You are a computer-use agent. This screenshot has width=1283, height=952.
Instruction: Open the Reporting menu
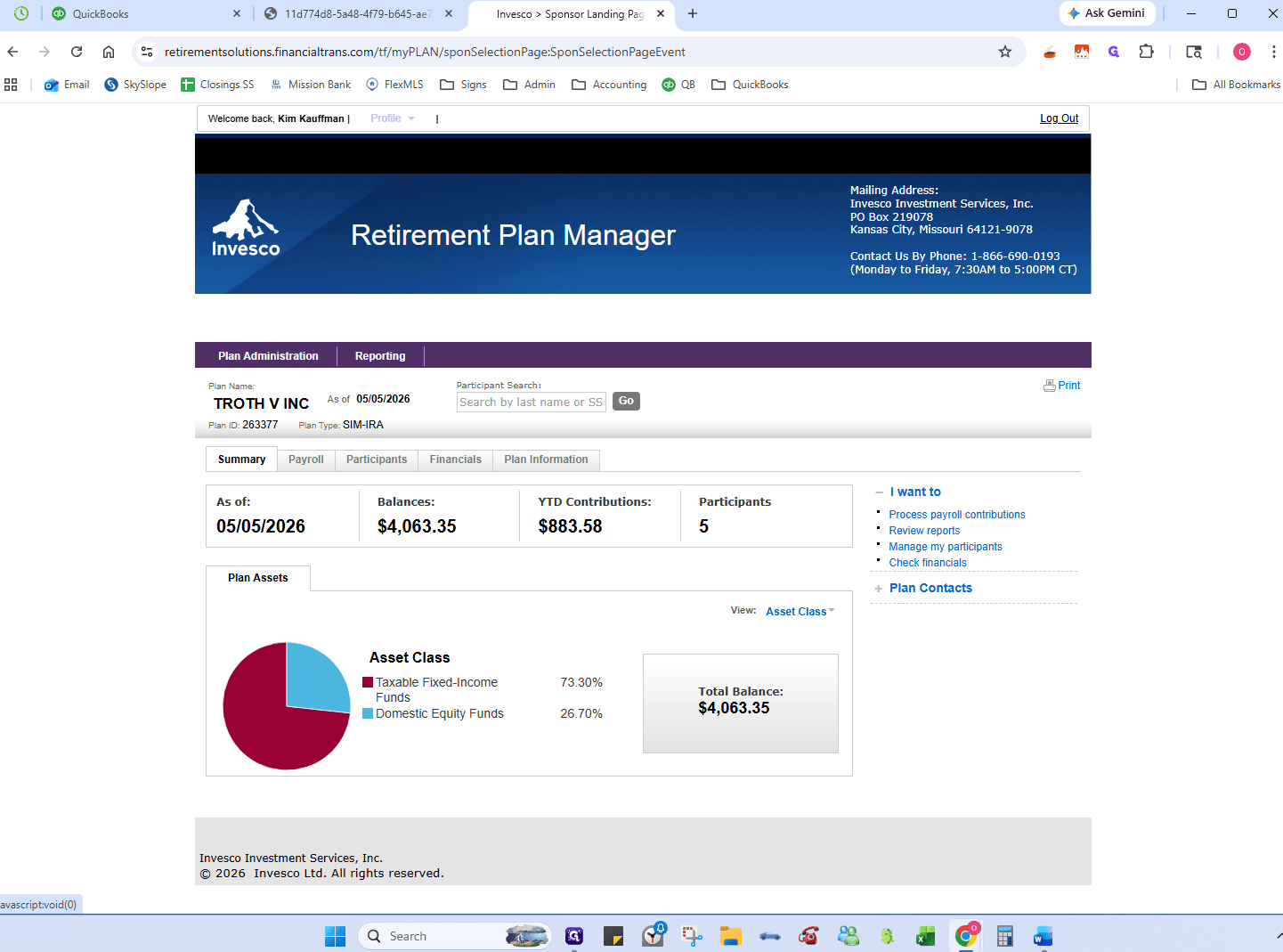coord(380,356)
